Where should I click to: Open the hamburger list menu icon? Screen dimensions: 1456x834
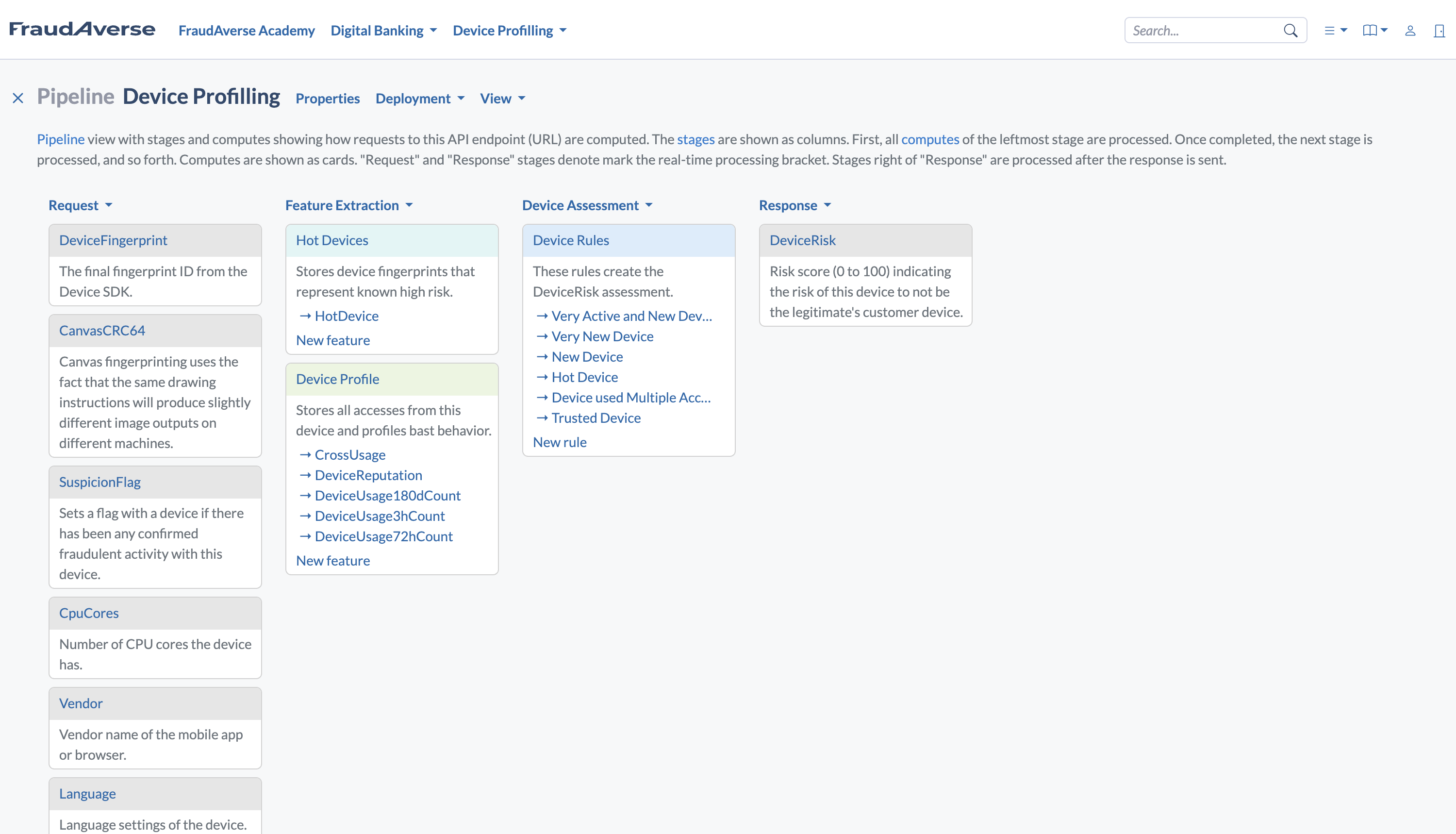click(x=1335, y=31)
